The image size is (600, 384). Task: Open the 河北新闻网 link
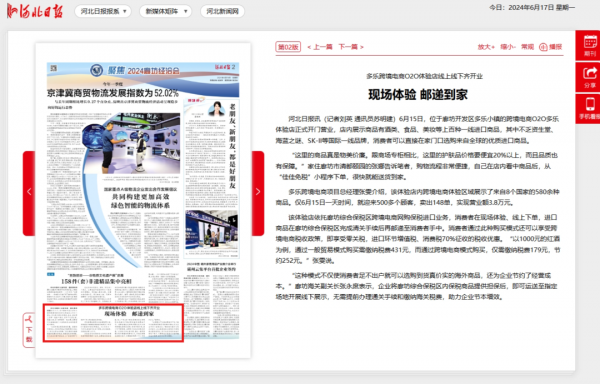222,11
